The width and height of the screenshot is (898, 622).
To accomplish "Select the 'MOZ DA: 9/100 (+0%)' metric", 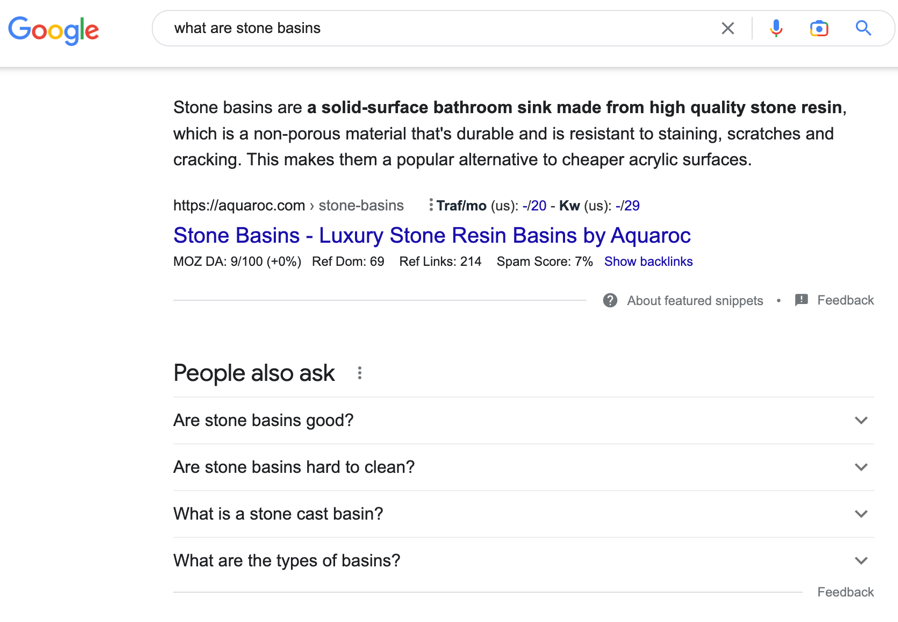I will click(237, 262).
